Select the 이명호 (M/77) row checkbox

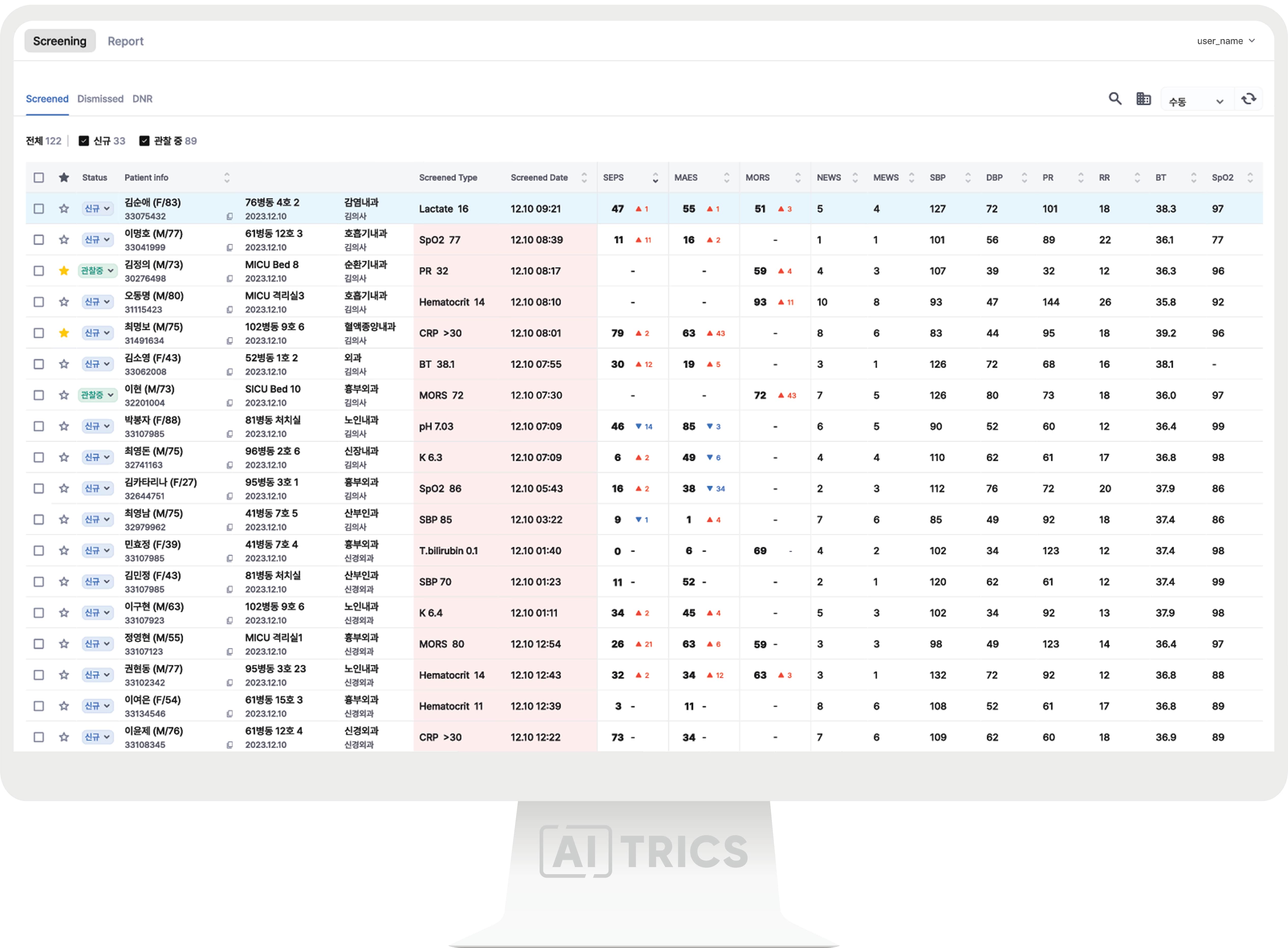pyautogui.click(x=39, y=240)
